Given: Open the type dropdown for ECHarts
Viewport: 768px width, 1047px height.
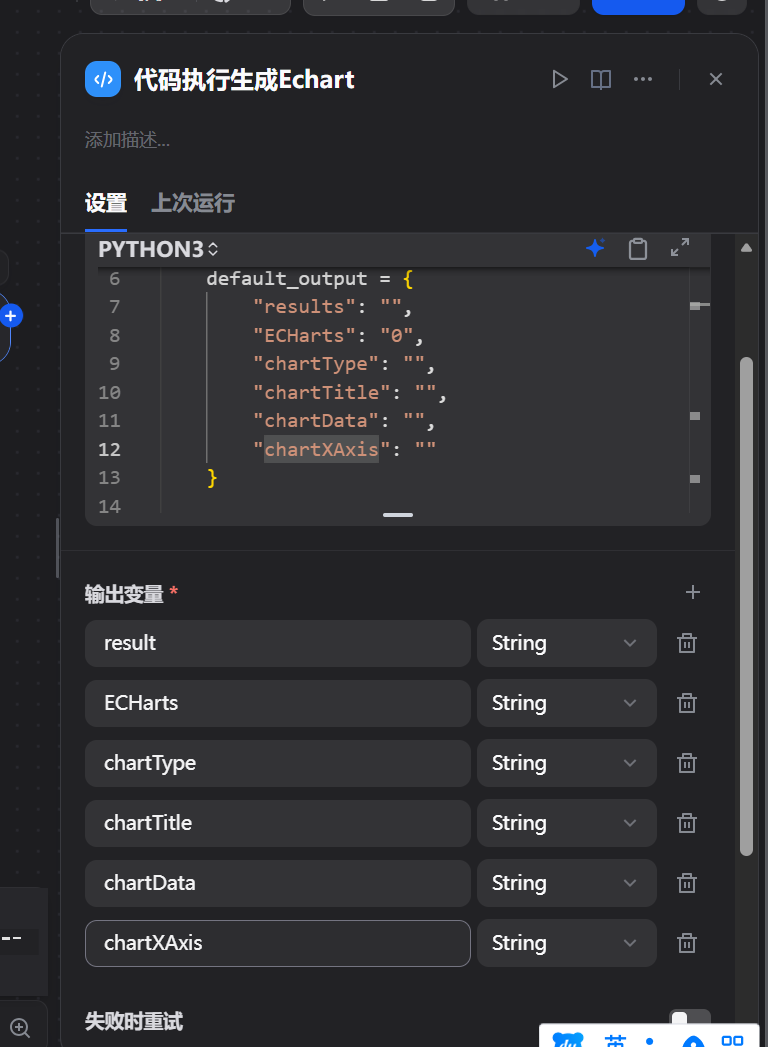Looking at the screenshot, I should tap(566, 703).
